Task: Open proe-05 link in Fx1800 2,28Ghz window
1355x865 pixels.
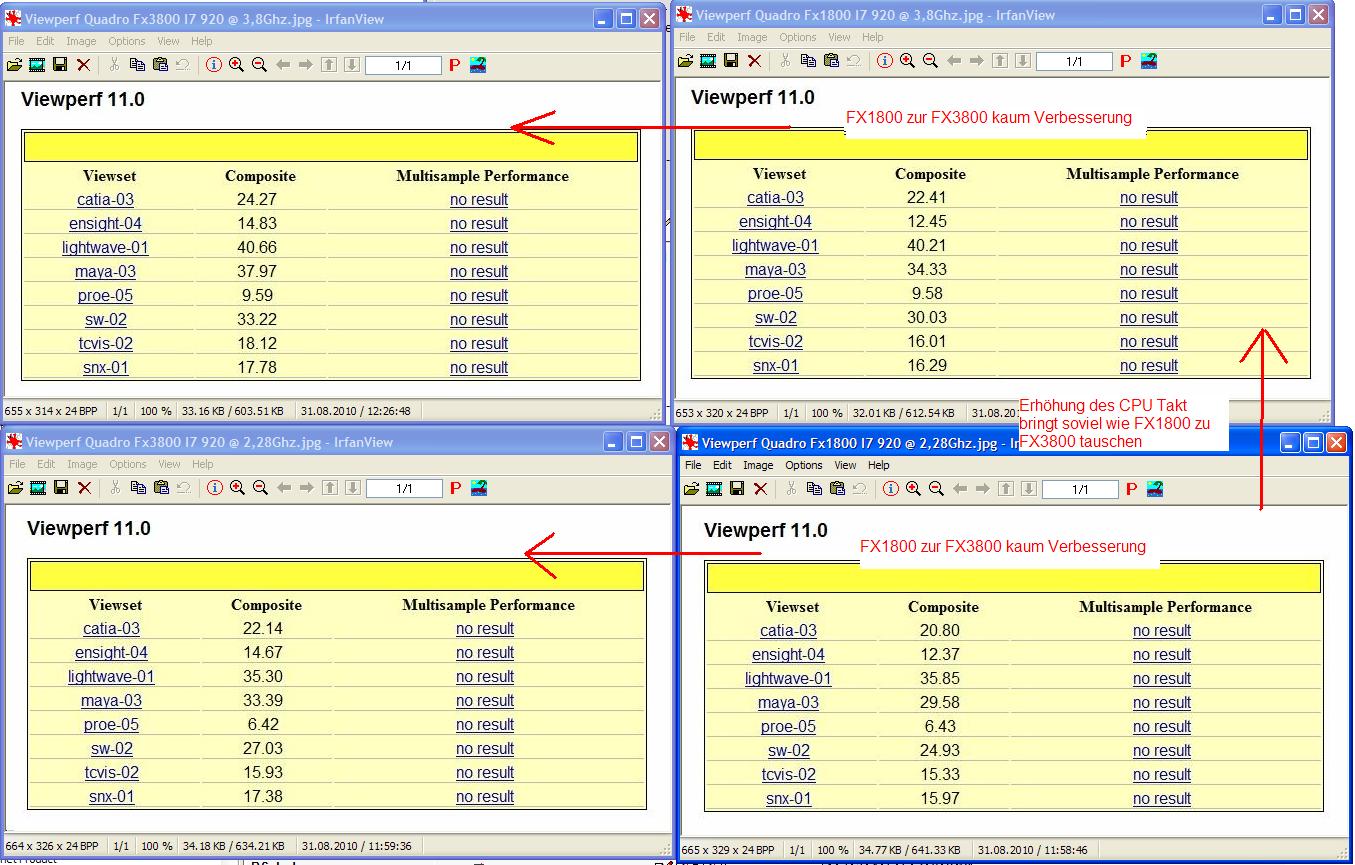Action: tap(788, 726)
